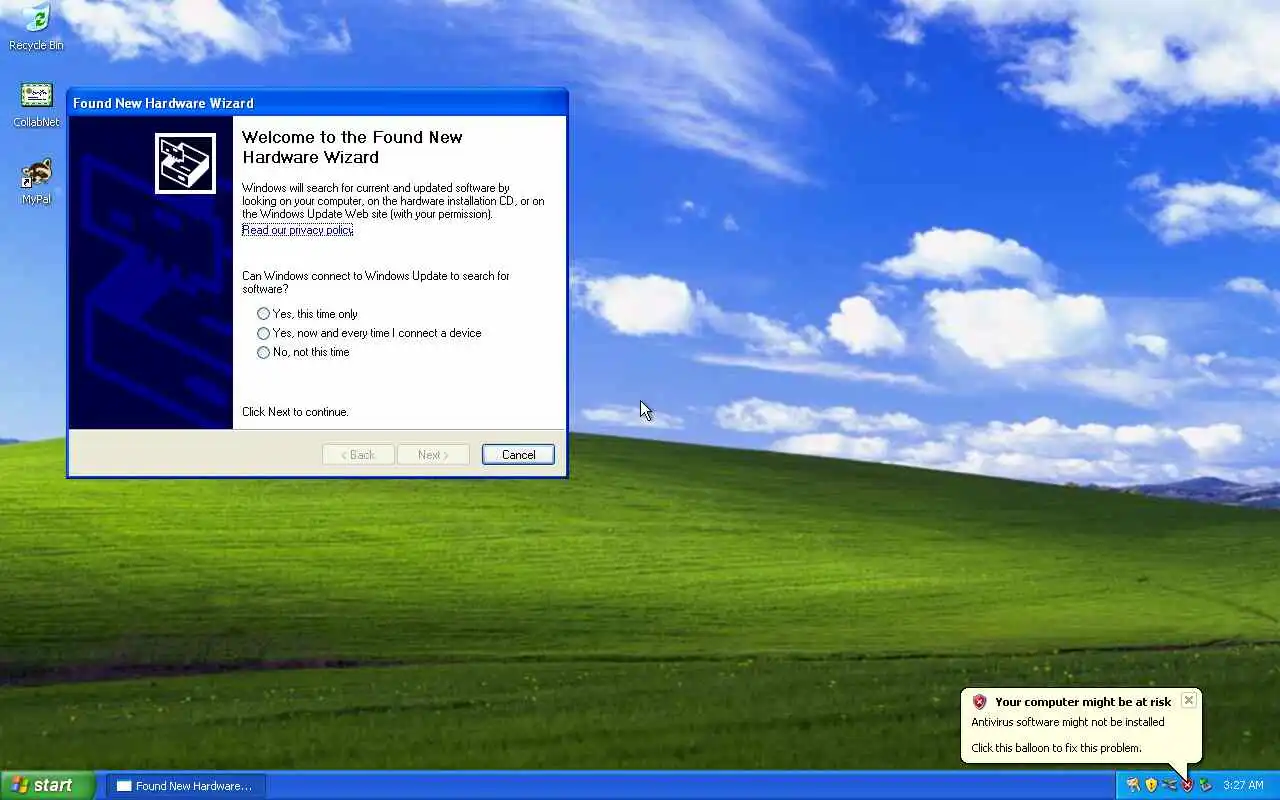Screen dimensions: 1280x800
Task: Click the hardware wizard illustration icon
Action: [x=185, y=163]
